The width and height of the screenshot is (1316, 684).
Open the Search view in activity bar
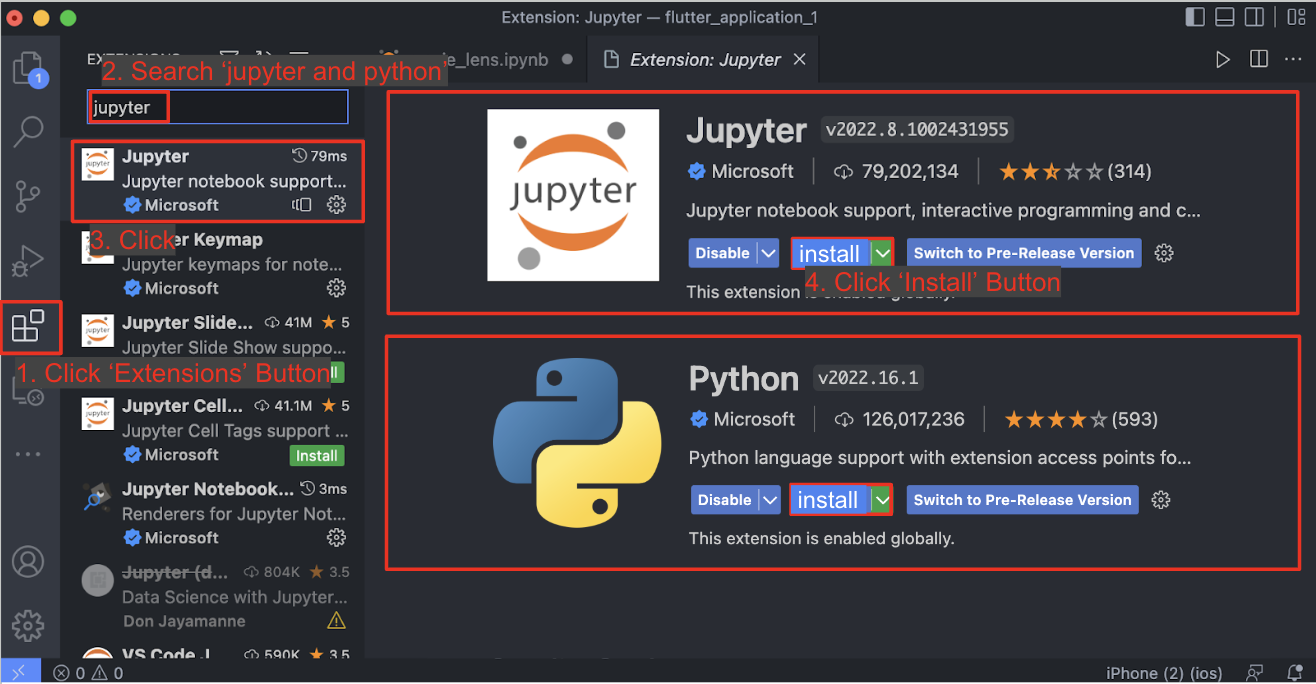tap(28, 131)
